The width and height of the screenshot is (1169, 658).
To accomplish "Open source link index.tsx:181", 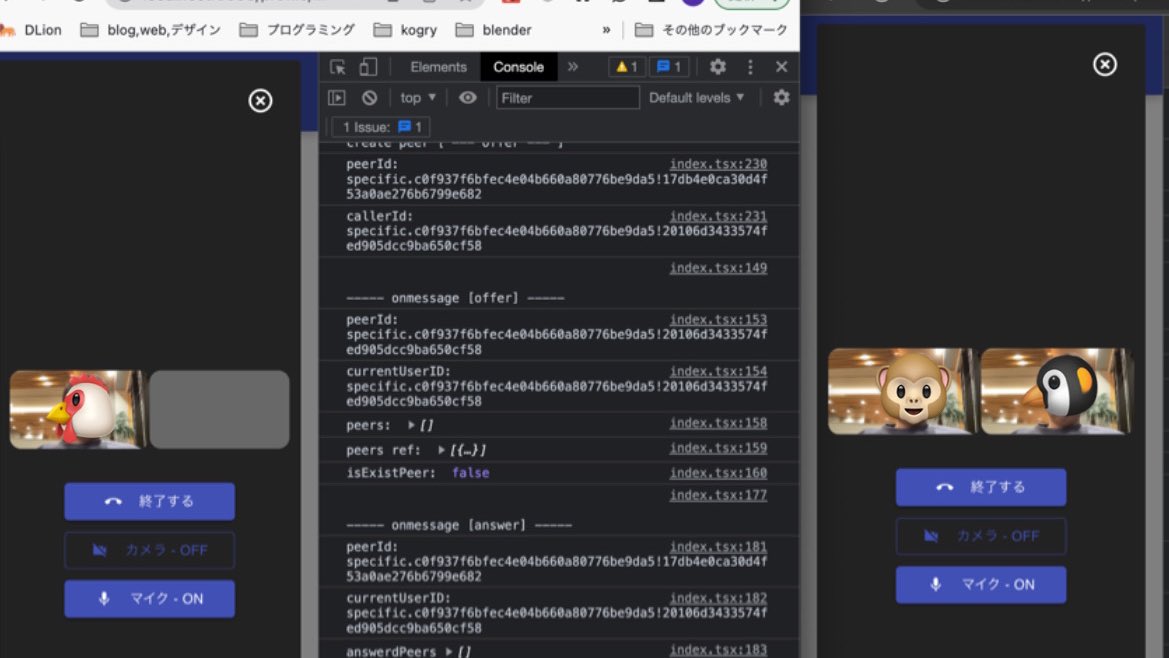I will [718, 546].
